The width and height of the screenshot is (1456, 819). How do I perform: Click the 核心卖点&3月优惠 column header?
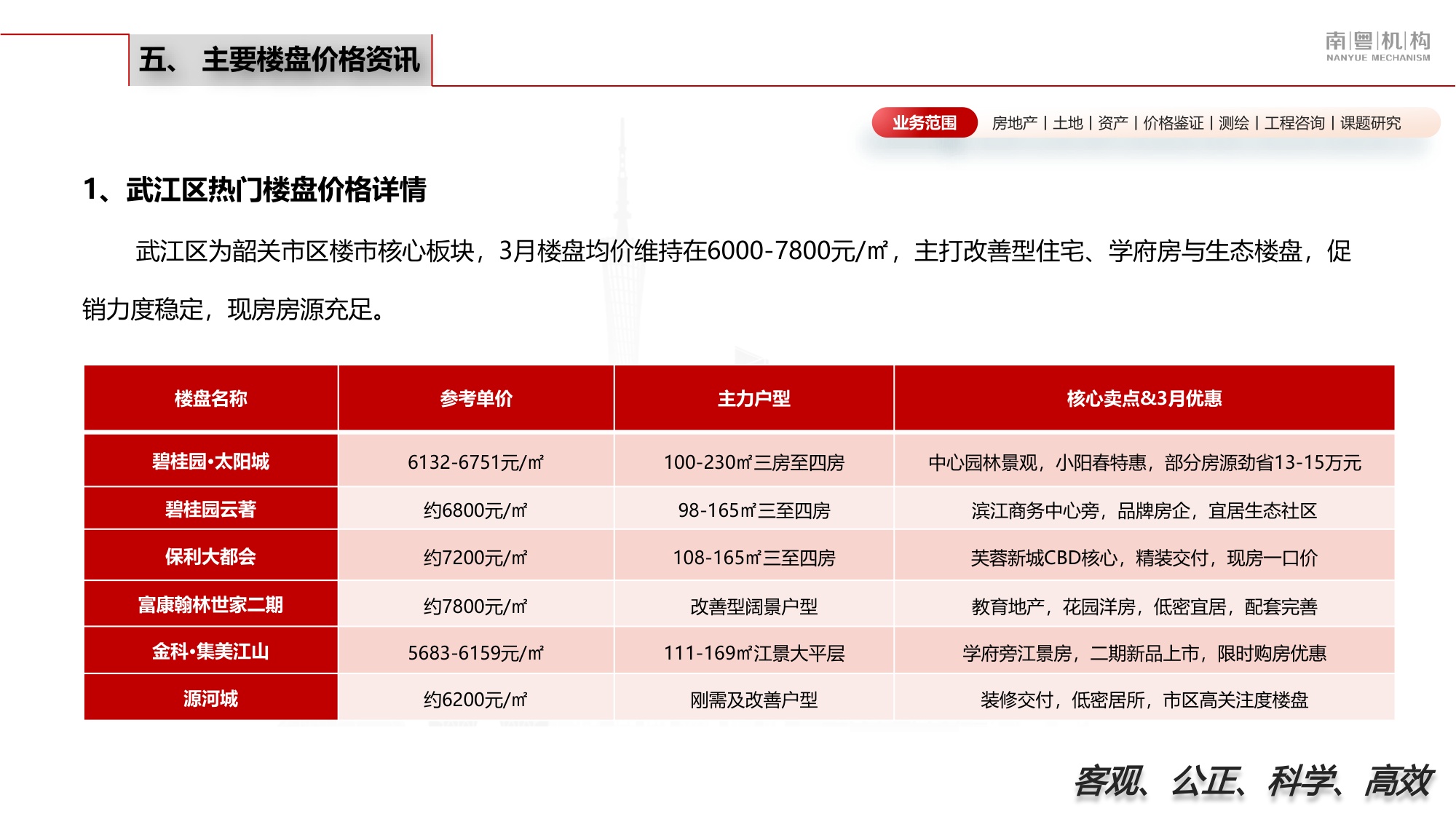pyautogui.click(x=1144, y=398)
